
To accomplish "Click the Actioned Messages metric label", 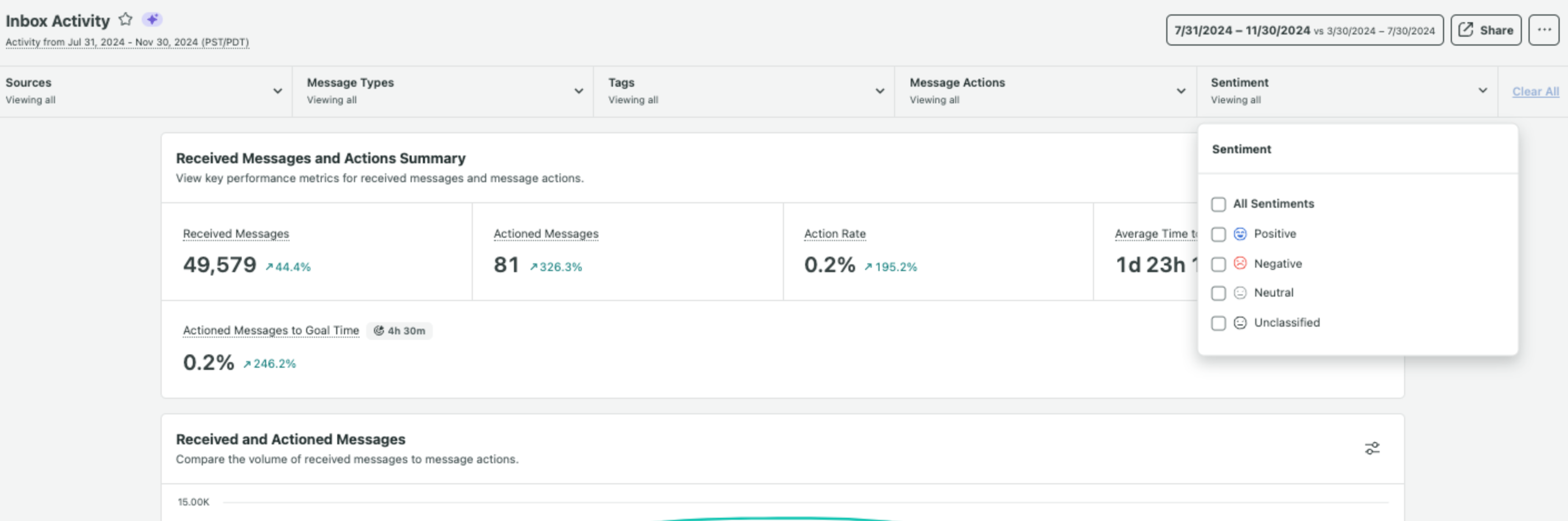I will coord(546,234).
